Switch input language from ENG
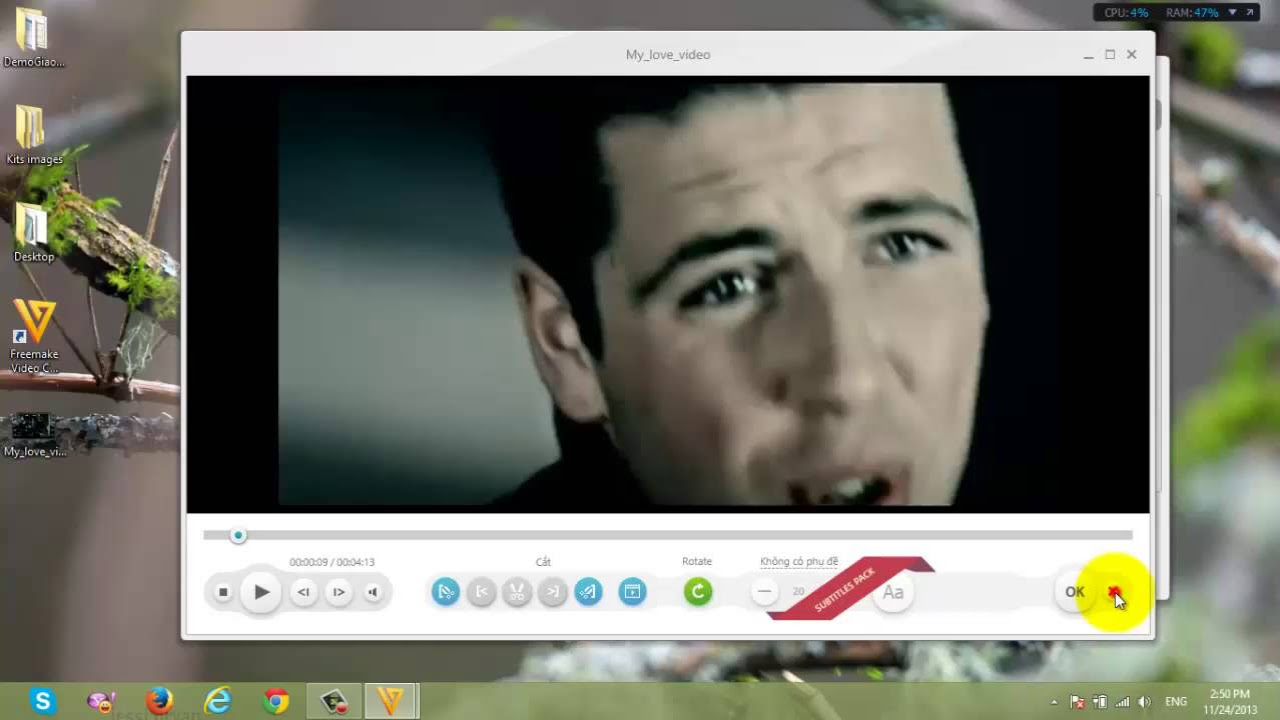 1176,702
